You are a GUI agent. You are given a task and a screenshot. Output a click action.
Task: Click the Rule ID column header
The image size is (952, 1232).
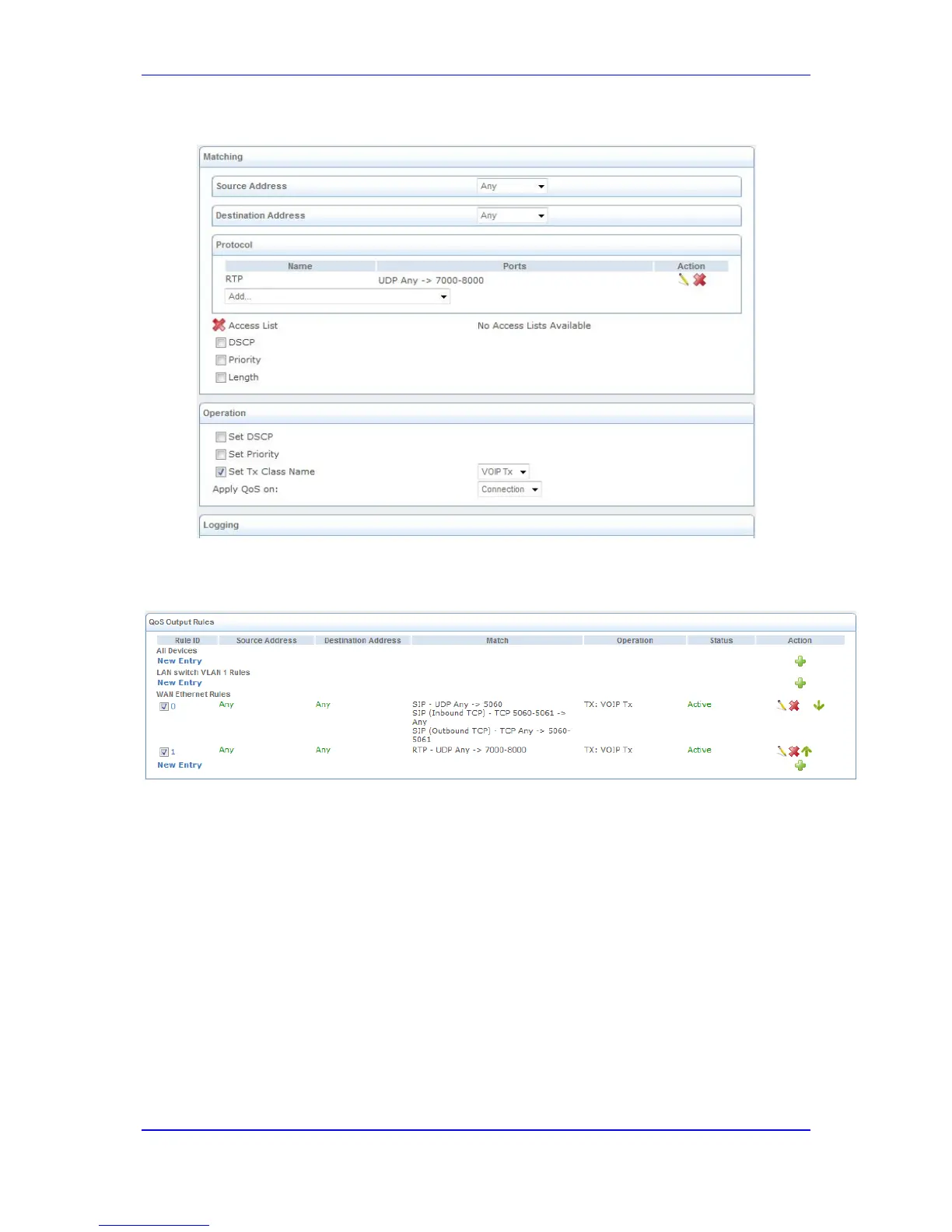coord(187,641)
